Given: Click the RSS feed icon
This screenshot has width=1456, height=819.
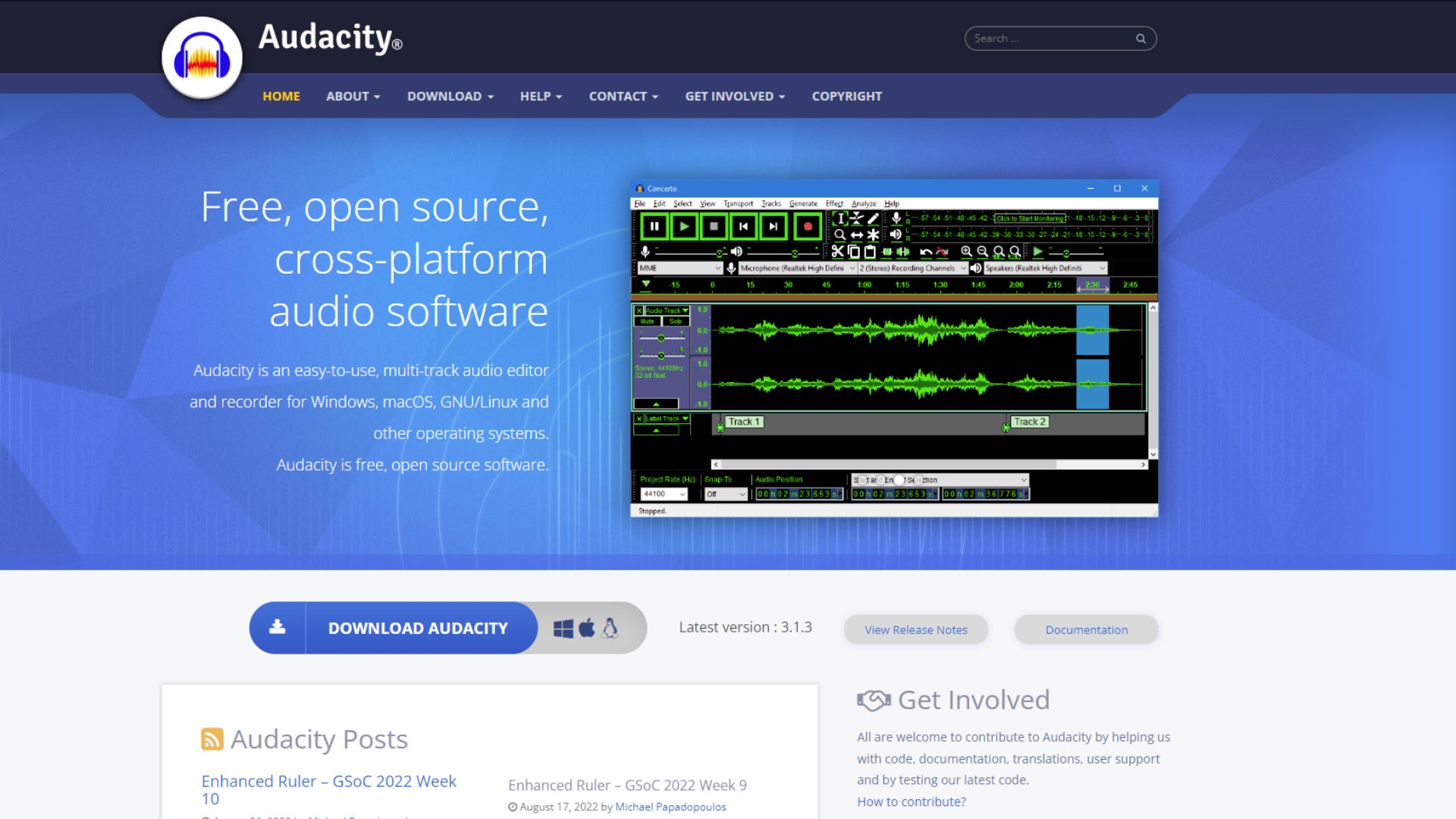Looking at the screenshot, I should point(212,739).
